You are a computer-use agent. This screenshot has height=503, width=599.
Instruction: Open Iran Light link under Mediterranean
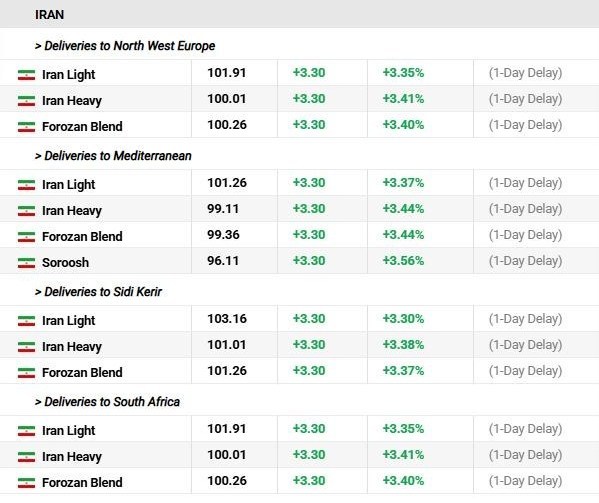tap(68, 185)
